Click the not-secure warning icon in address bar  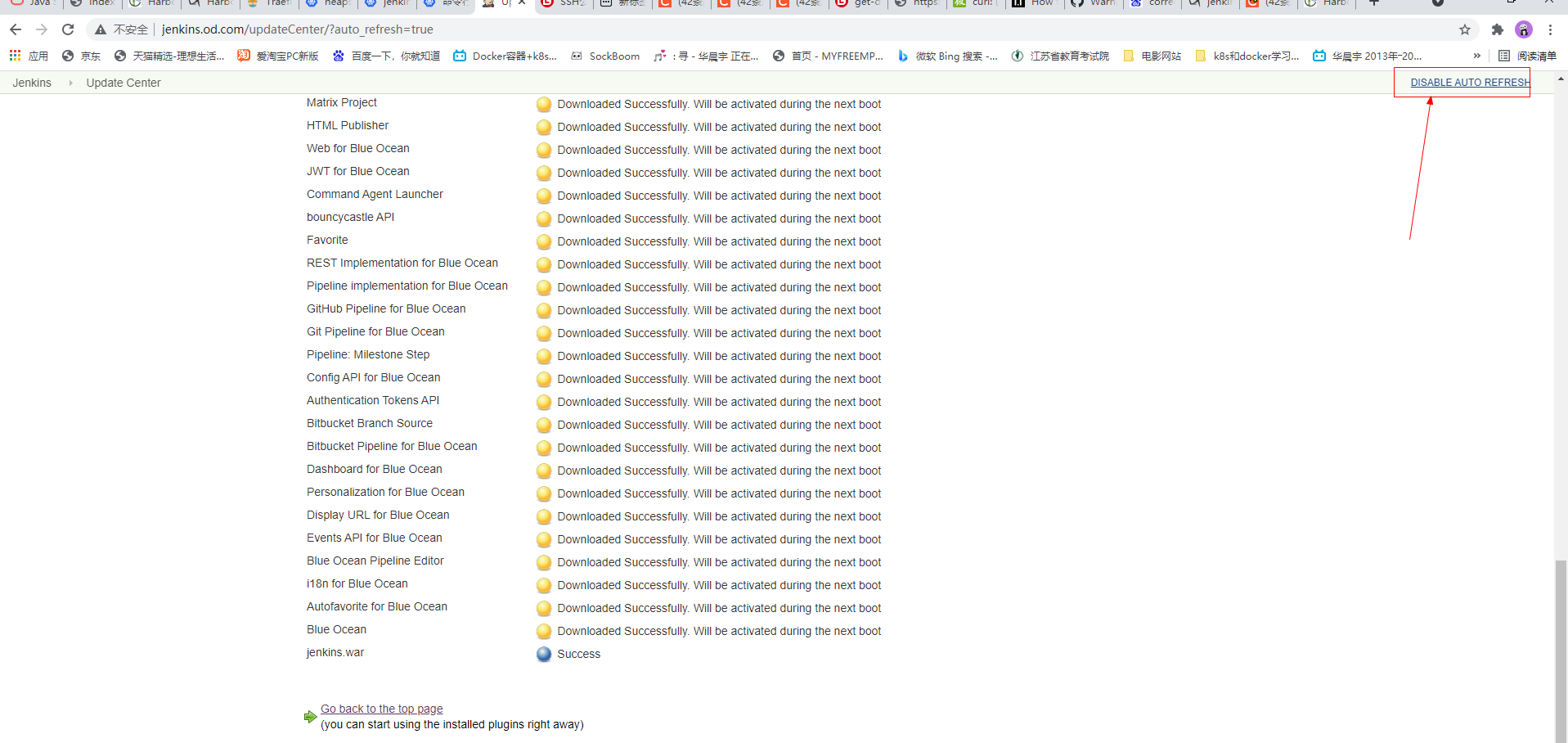[x=101, y=29]
